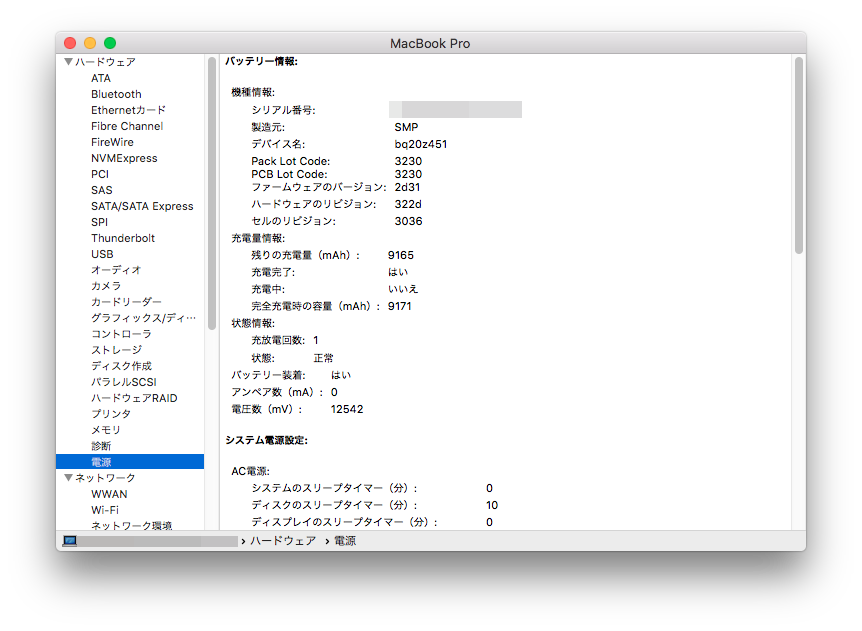Click the device name value bq20z451
Screen dimensions: 862x631
421,144
